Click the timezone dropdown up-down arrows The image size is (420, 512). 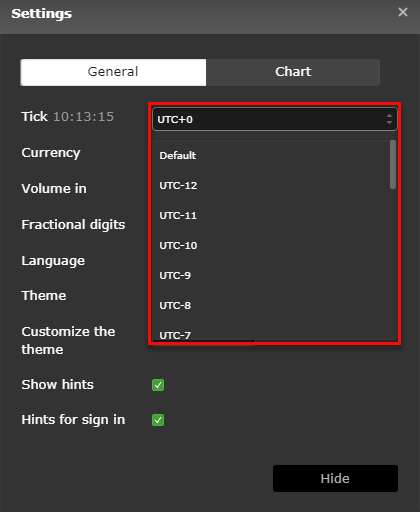389,119
